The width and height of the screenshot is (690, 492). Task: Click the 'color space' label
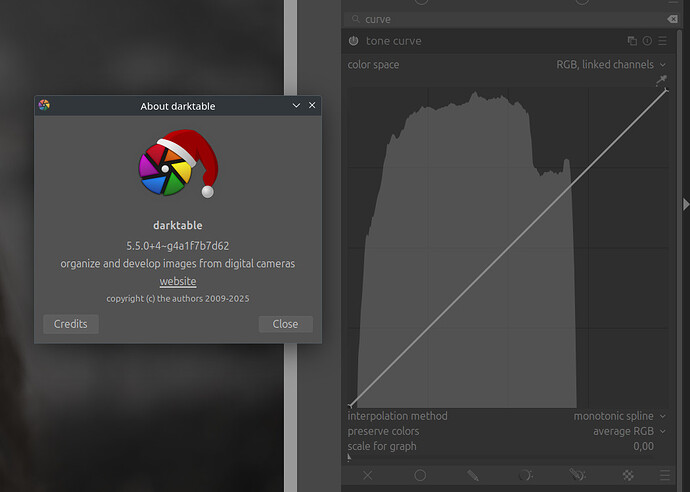tap(373, 65)
